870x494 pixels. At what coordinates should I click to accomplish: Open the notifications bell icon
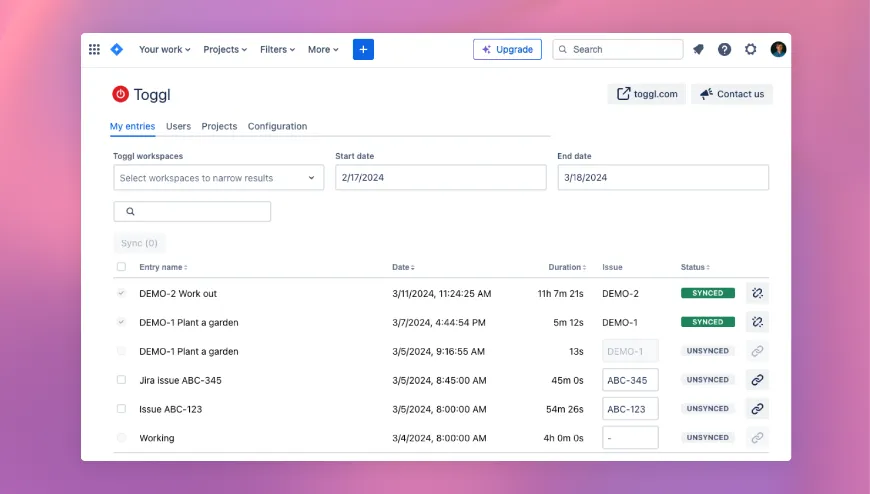[698, 49]
